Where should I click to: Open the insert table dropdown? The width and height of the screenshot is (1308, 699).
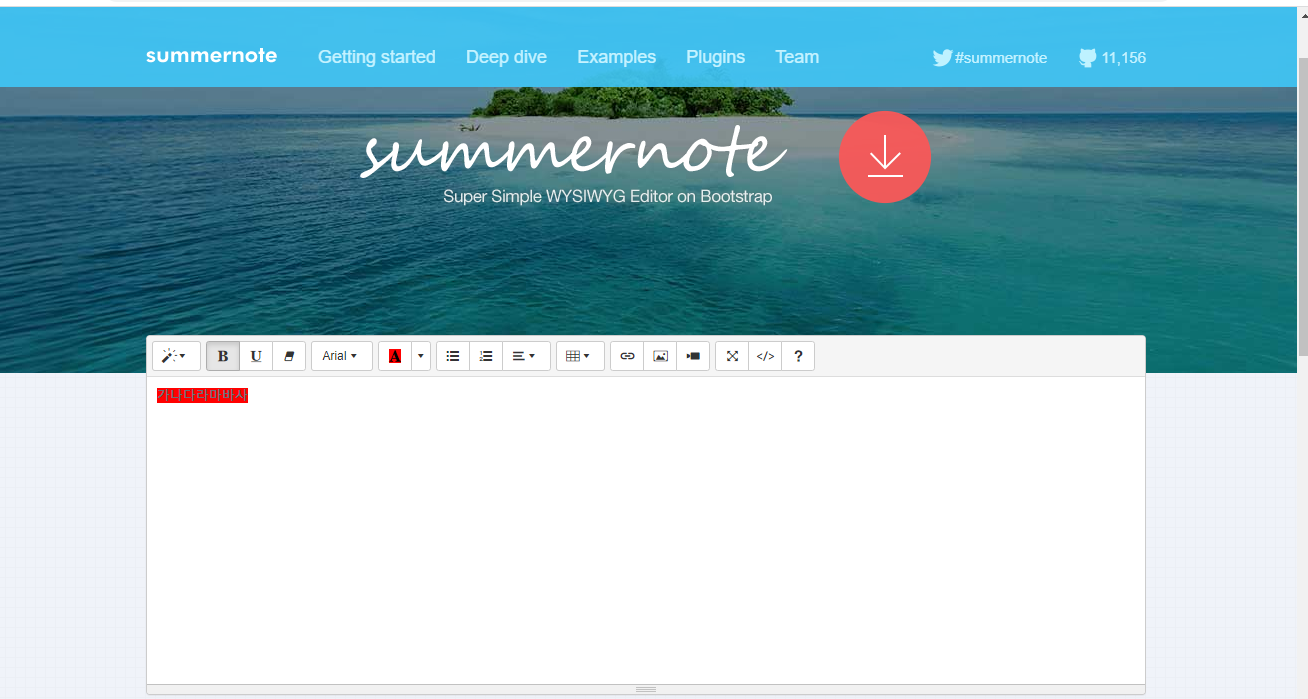pos(580,356)
